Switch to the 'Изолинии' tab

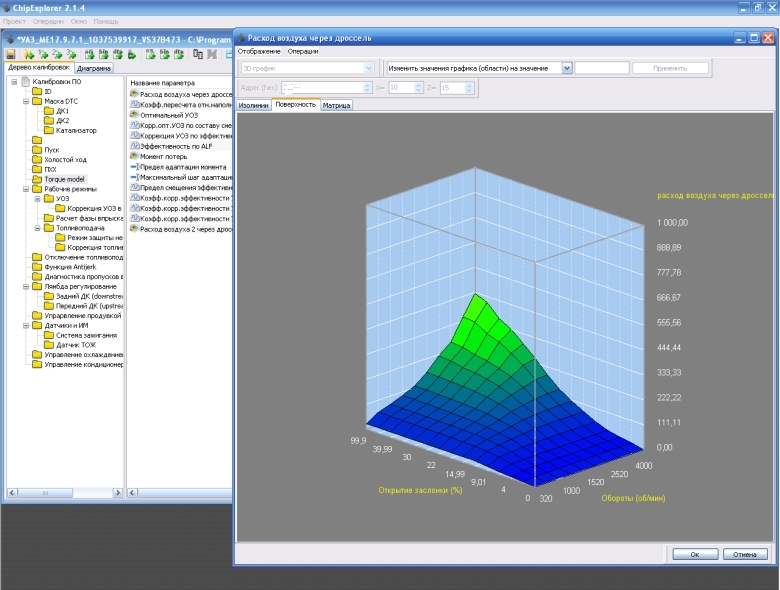[254, 104]
